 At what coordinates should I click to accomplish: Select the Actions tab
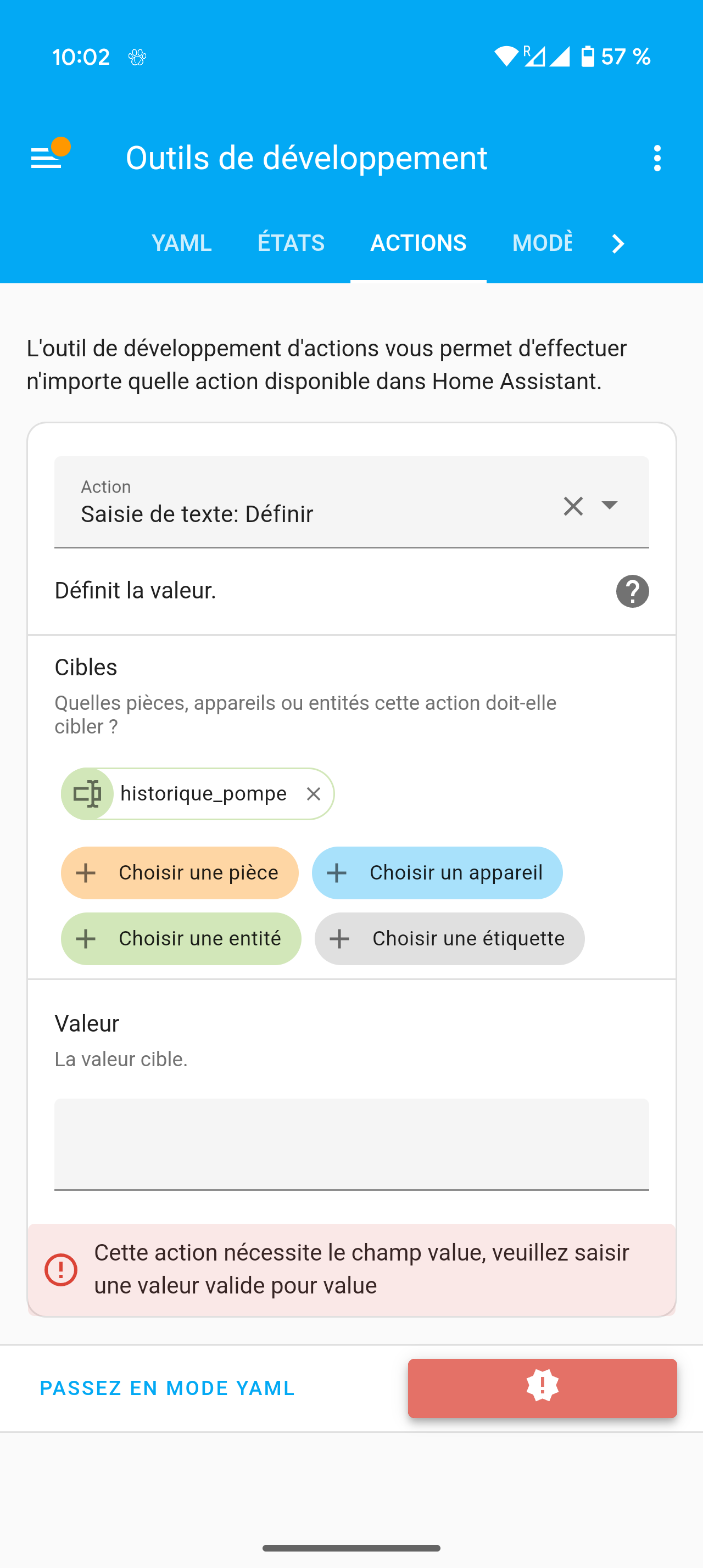[418, 243]
